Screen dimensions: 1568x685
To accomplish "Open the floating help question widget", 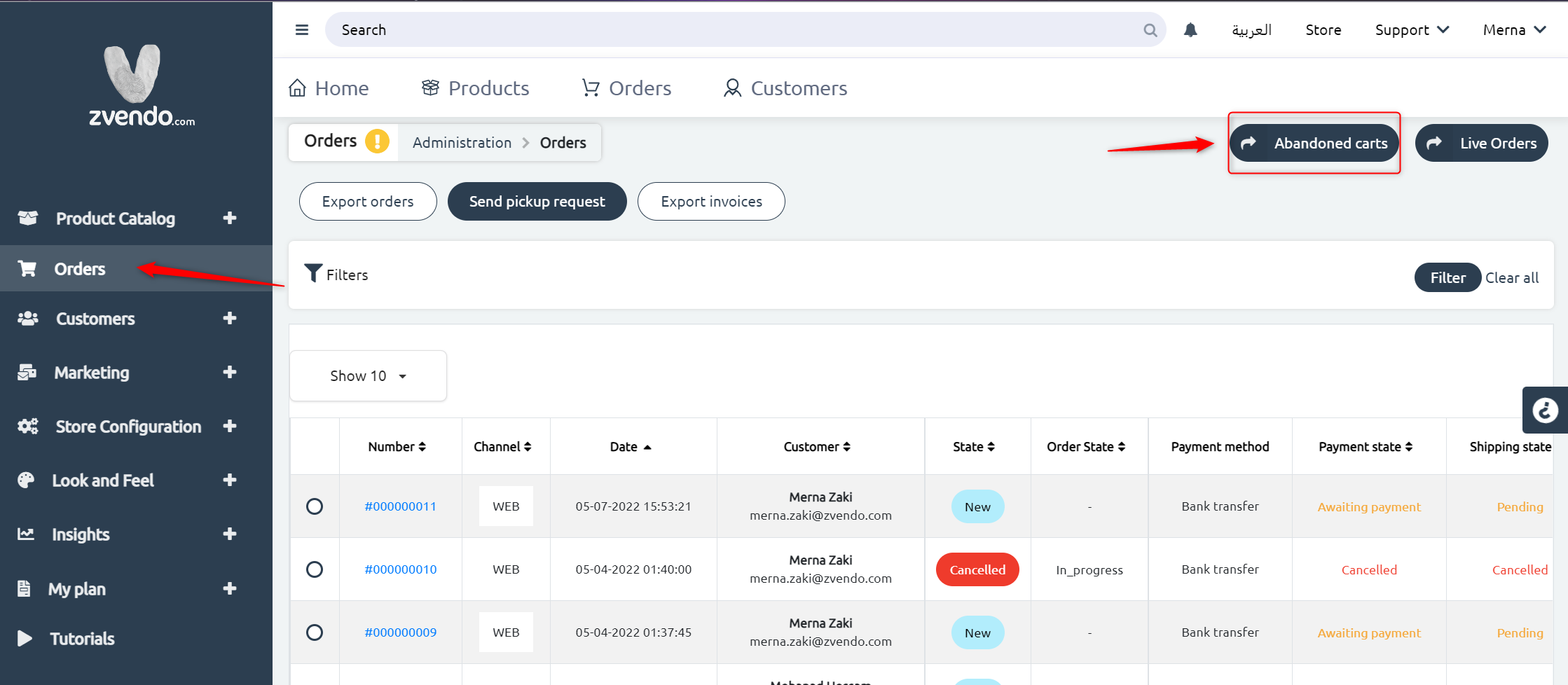I will coord(1545,410).
